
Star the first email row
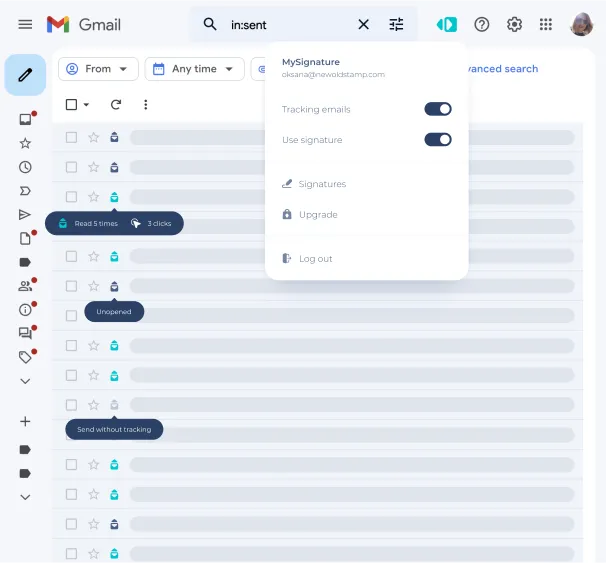click(x=94, y=137)
